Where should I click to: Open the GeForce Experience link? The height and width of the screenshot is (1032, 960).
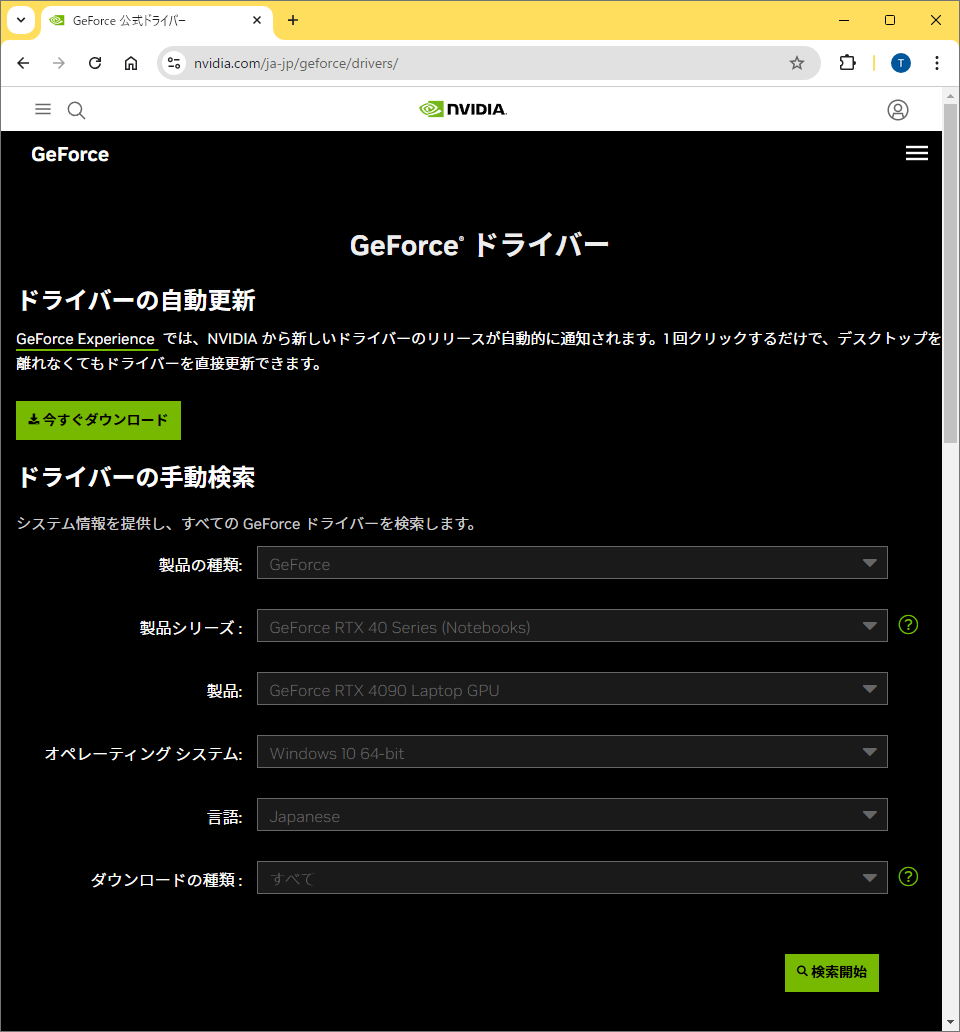85,338
